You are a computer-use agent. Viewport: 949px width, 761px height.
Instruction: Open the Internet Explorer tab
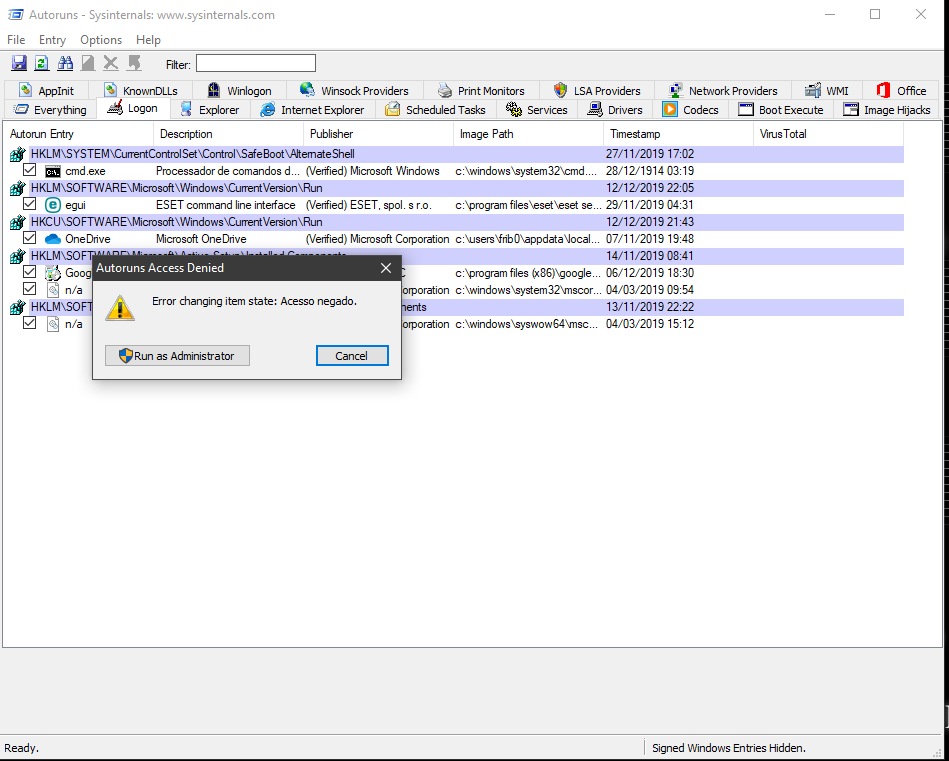[x=312, y=110]
